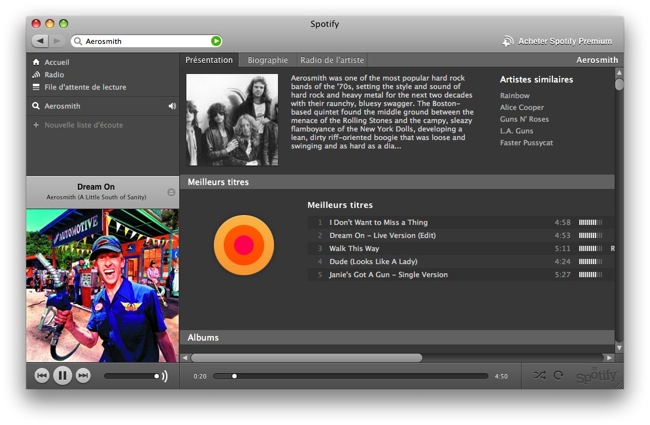The height and width of the screenshot is (425, 650).
Task: Click the Aerosmith band photo
Action: (x=232, y=120)
